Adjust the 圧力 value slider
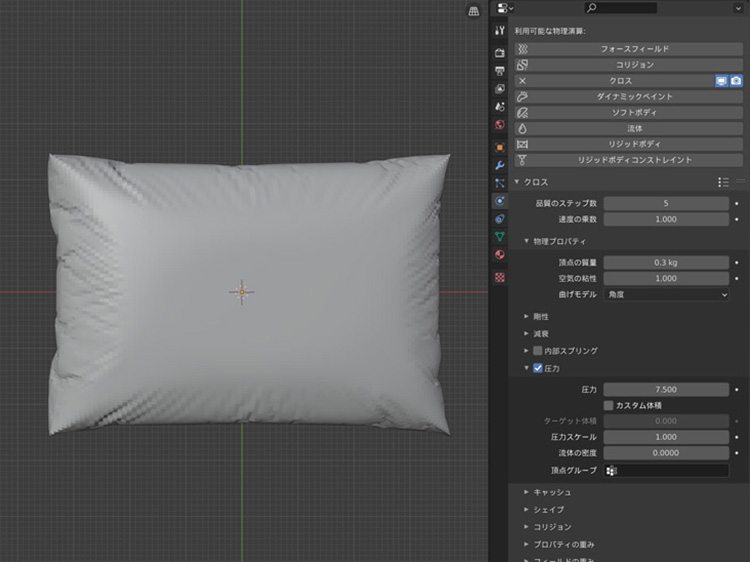This screenshot has width=750, height=562. [666, 389]
